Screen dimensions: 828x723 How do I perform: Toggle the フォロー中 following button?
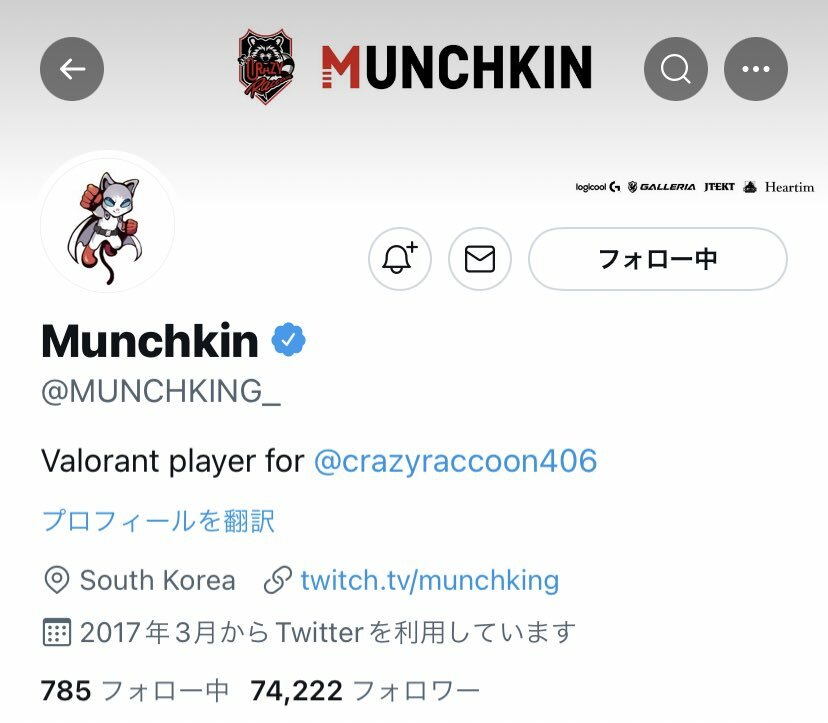click(x=657, y=259)
